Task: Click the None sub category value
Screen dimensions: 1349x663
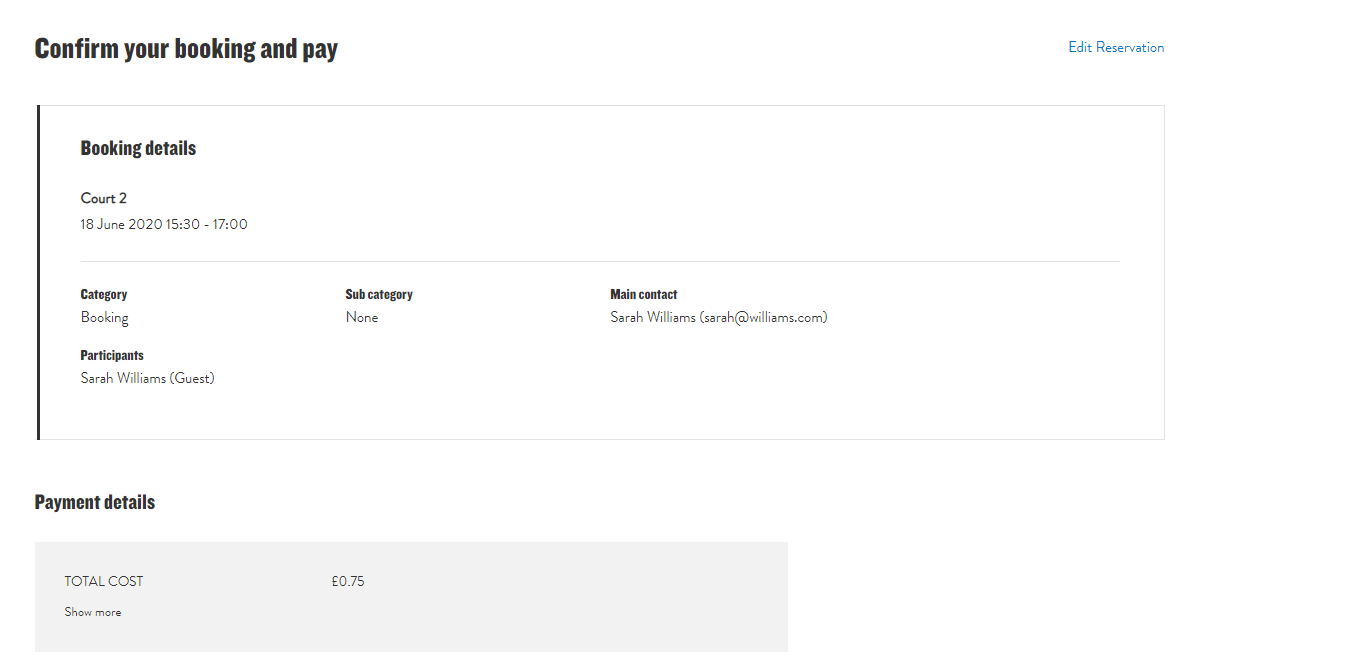Action: click(362, 317)
